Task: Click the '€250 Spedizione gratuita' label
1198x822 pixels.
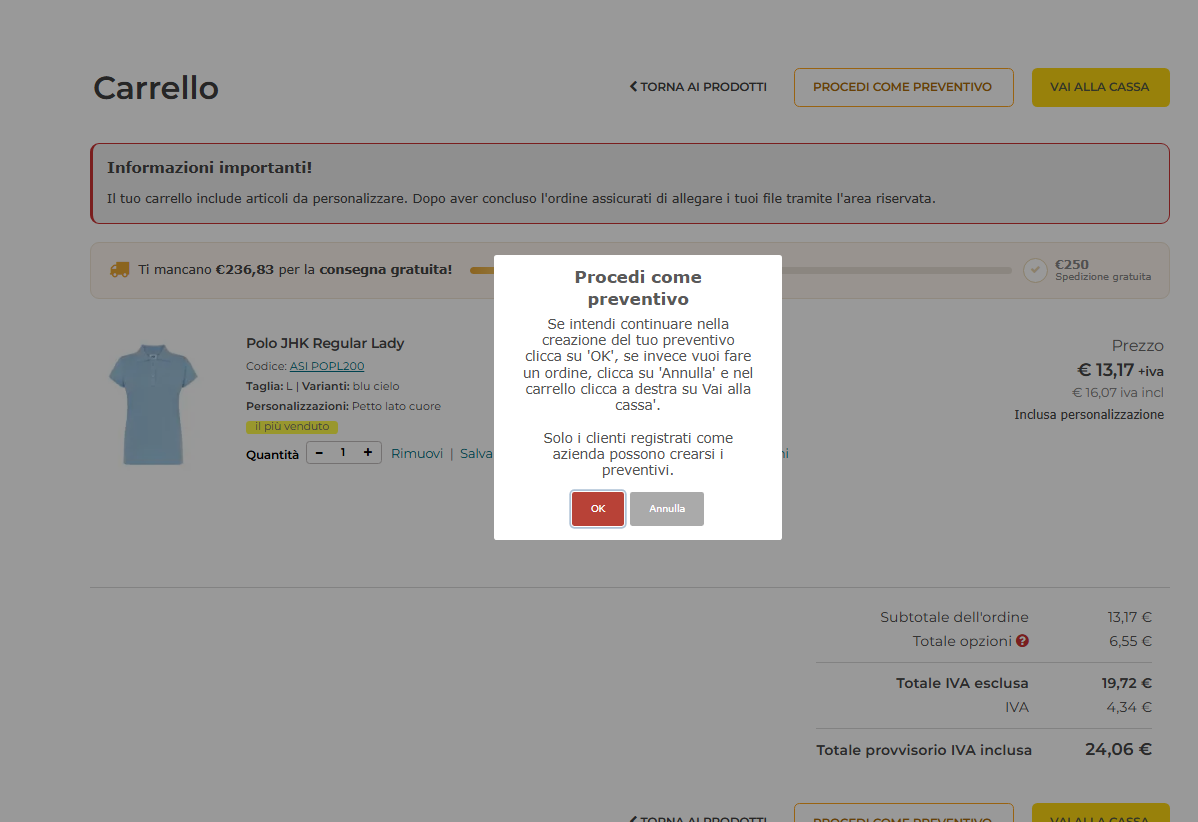Action: coord(1102,270)
